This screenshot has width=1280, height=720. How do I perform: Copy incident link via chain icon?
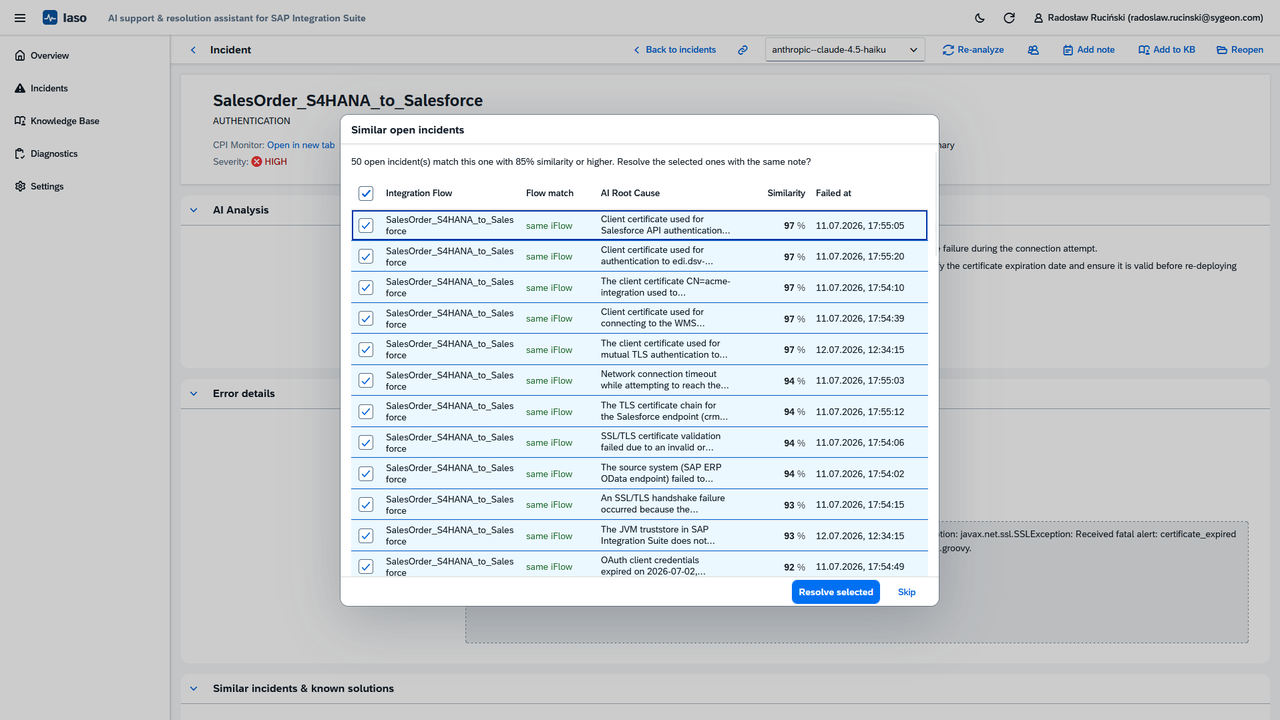click(743, 50)
